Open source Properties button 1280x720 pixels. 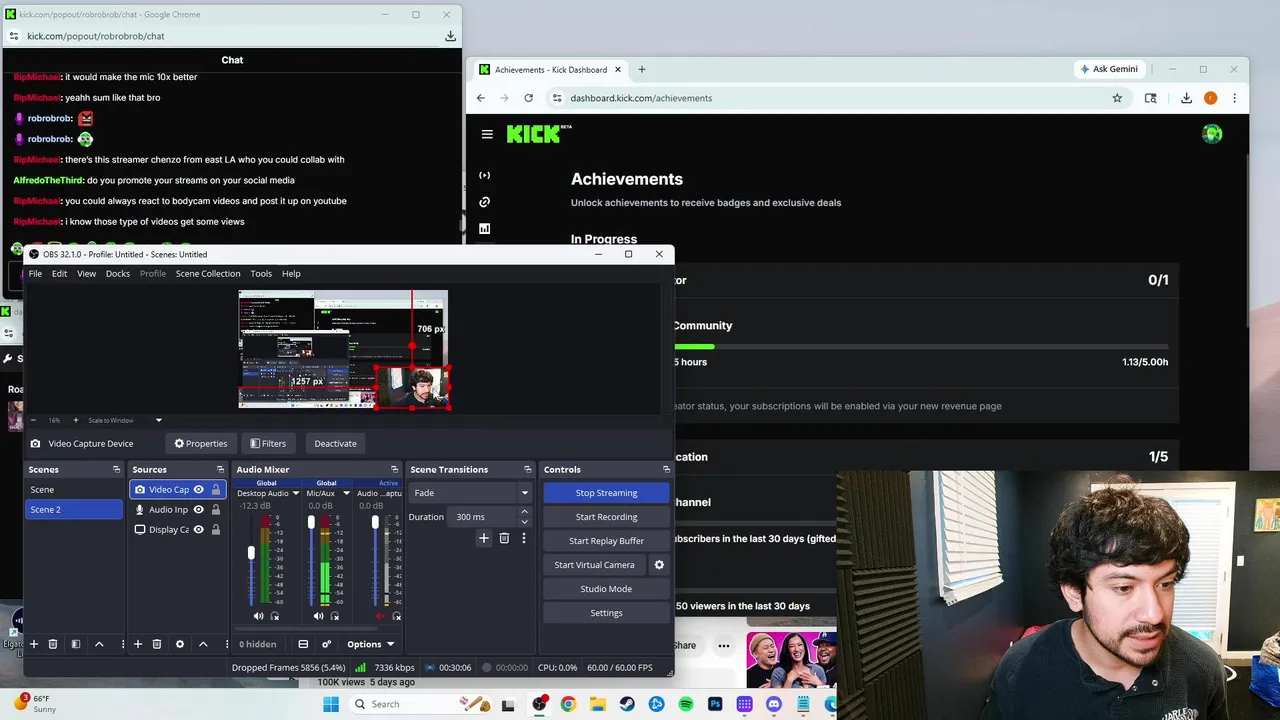pyautogui.click(x=201, y=443)
